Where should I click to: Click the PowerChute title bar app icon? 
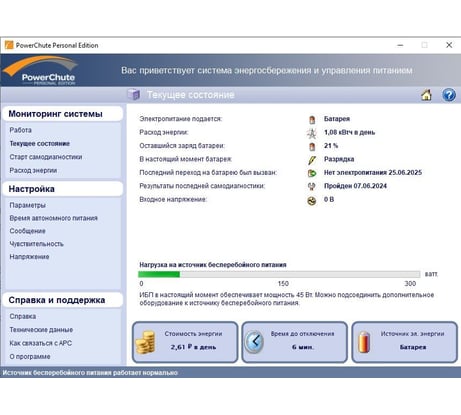point(9,45)
